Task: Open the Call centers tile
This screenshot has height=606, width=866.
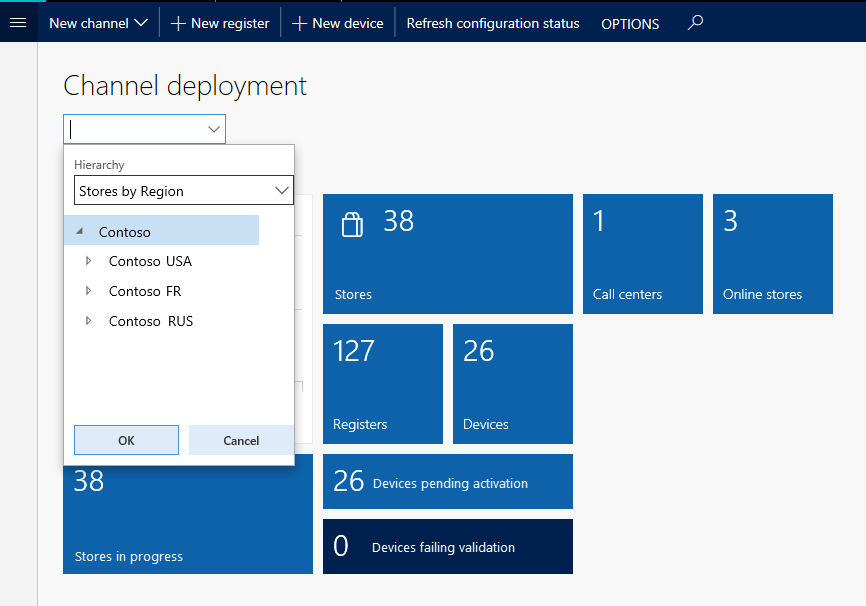Action: coord(643,254)
